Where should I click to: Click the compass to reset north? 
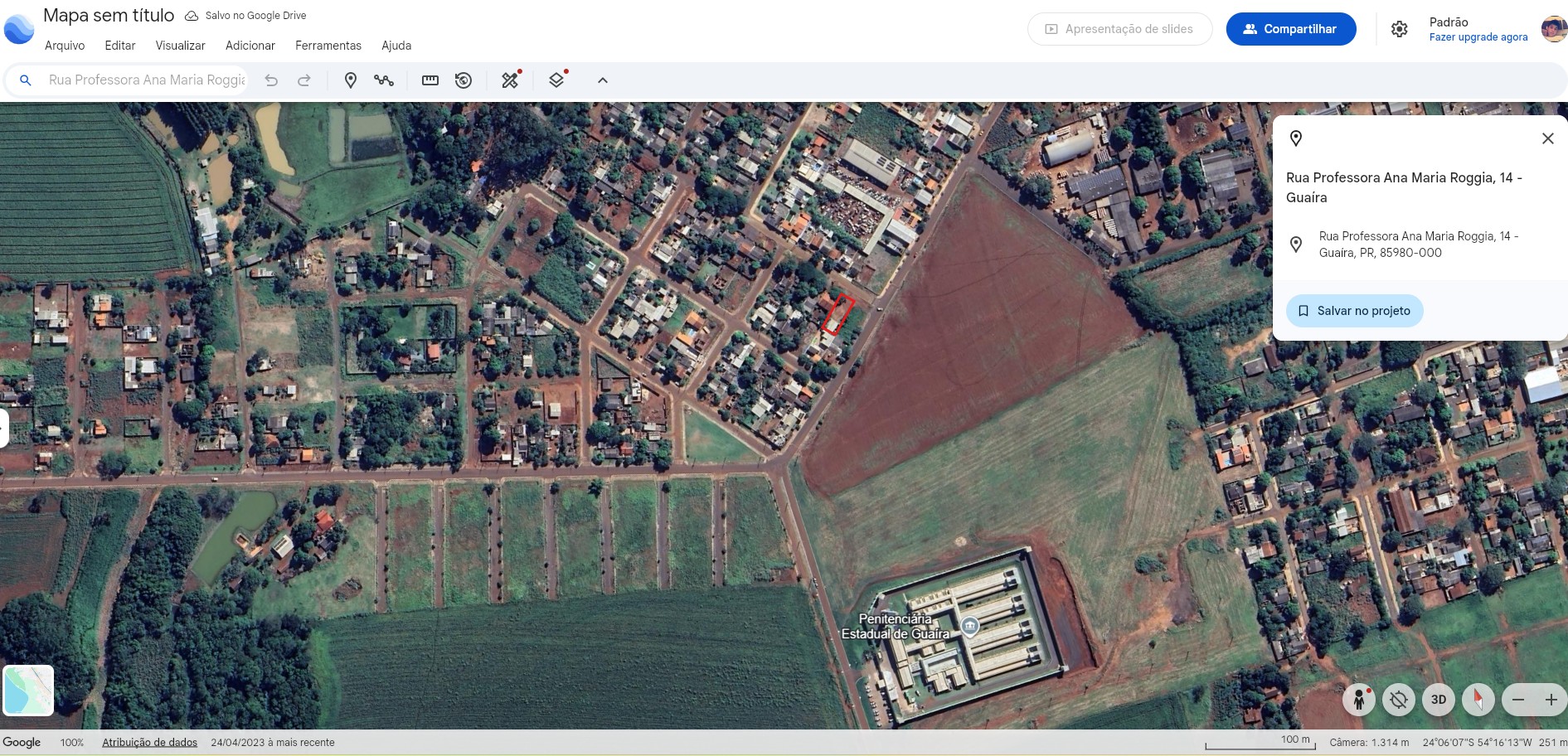click(x=1478, y=700)
